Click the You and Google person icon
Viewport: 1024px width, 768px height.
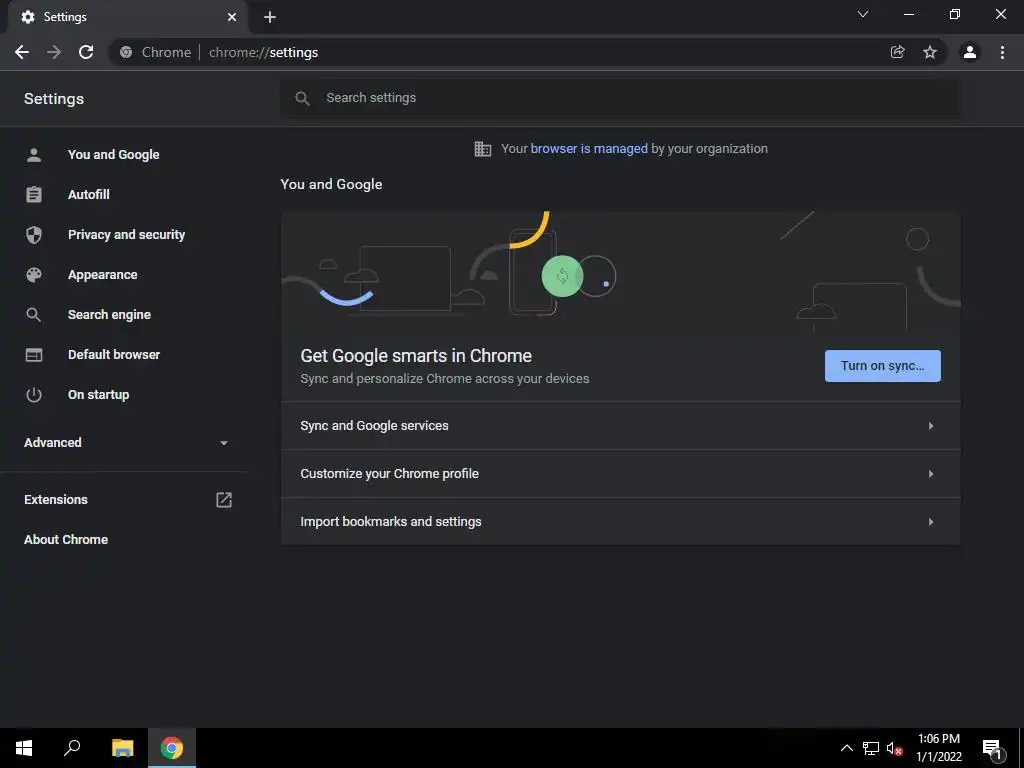point(34,155)
